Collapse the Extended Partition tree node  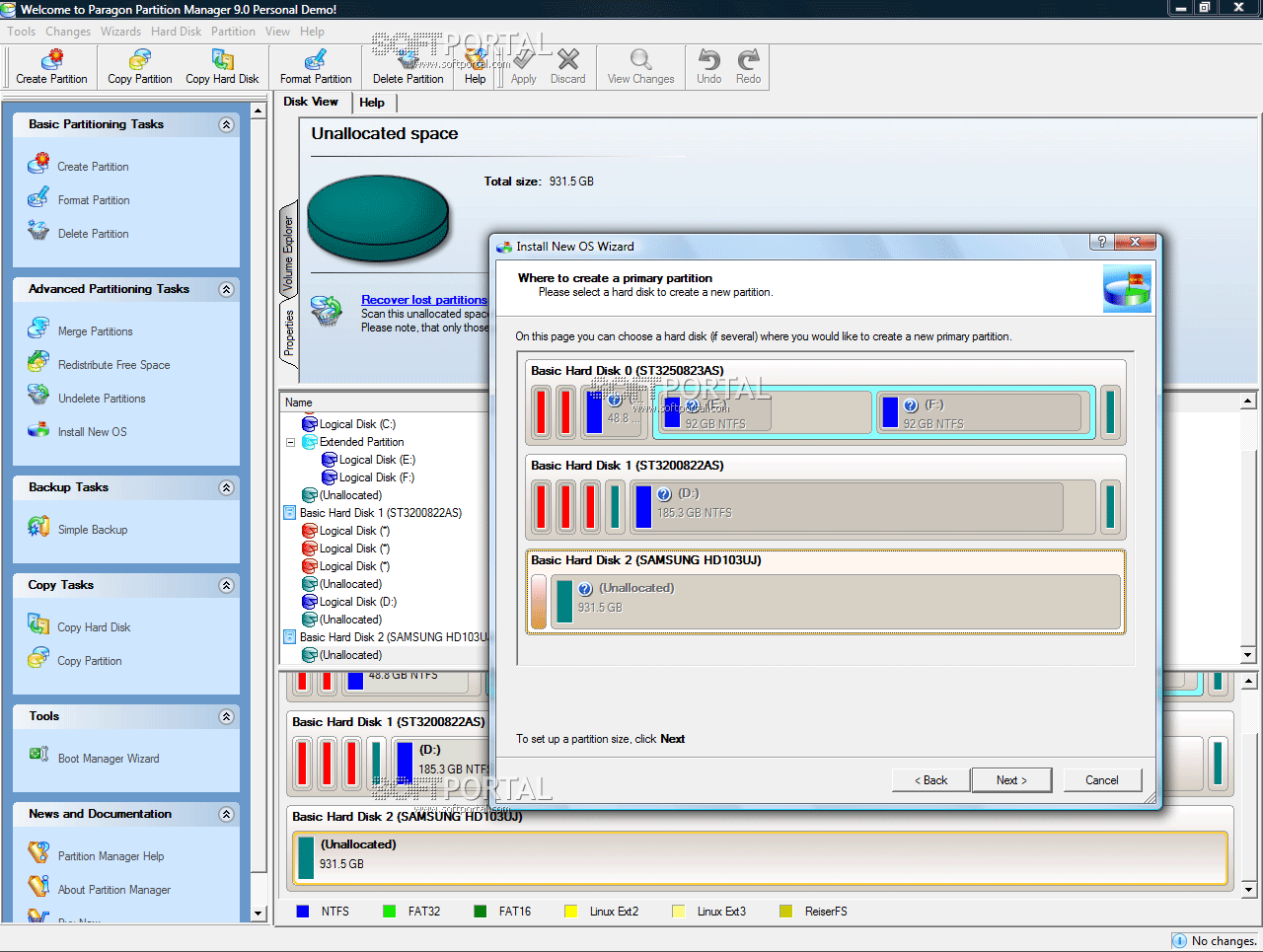[290, 442]
